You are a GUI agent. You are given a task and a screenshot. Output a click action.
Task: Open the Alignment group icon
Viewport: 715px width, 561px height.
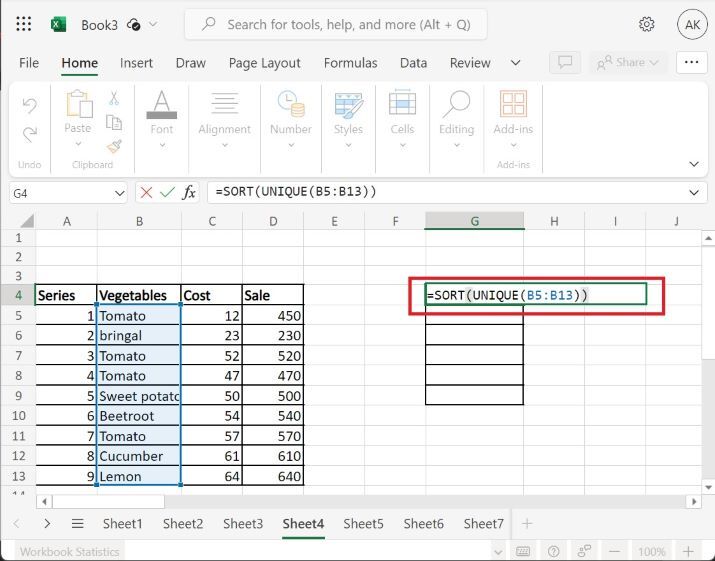point(224,104)
